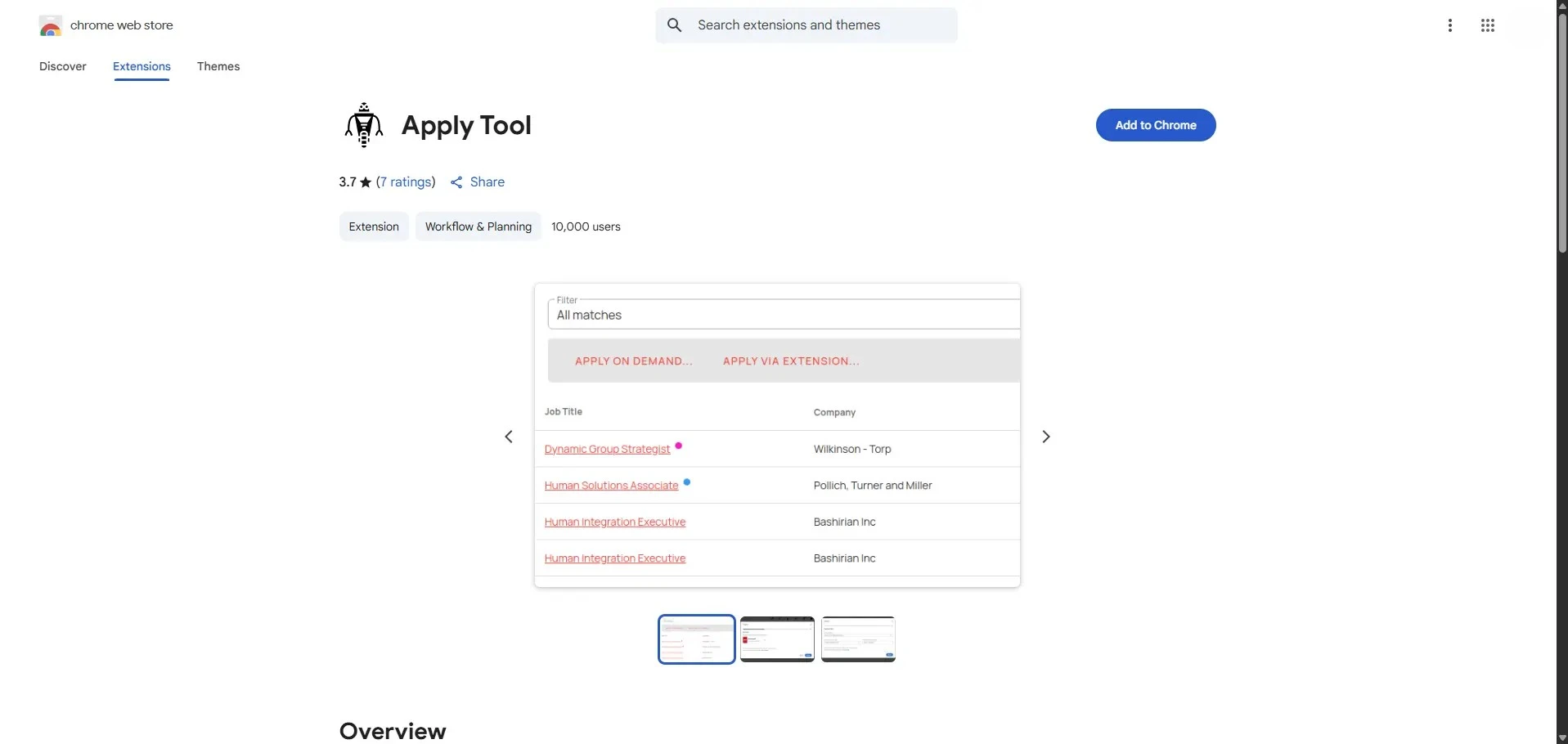The image size is (1568, 744).
Task: Select the first screenshot thumbnail
Action: (697, 639)
